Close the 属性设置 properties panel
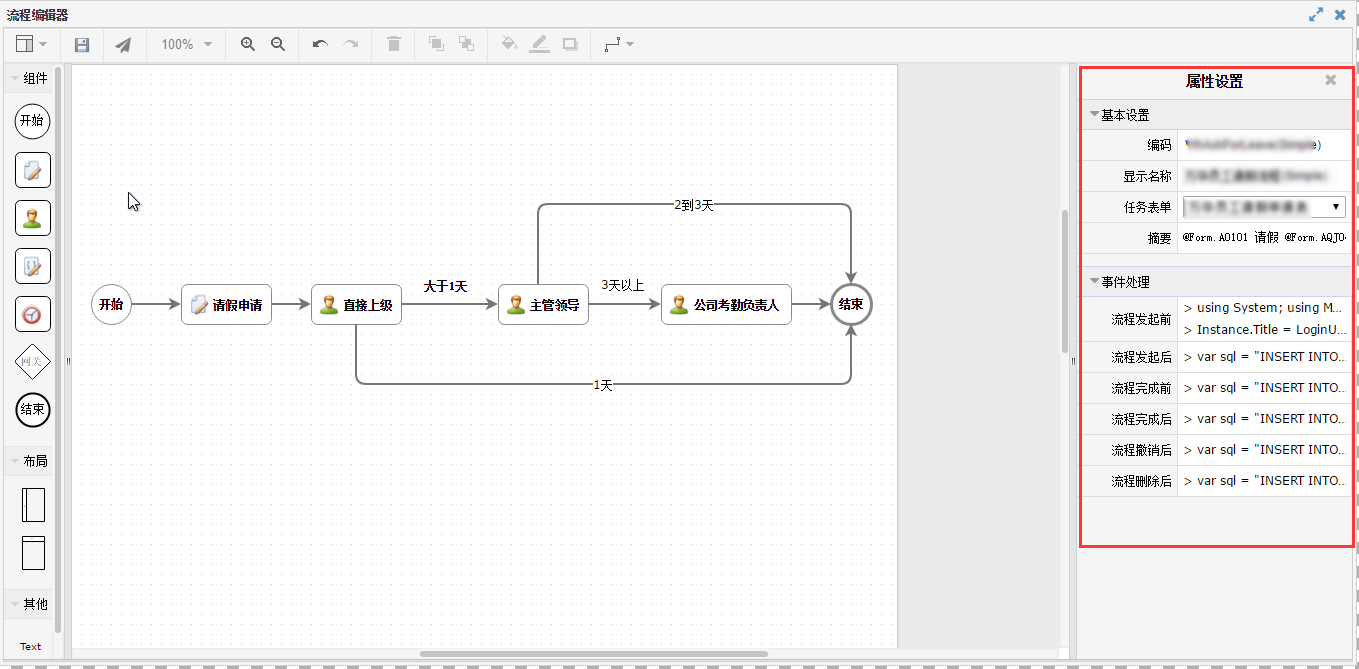This screenshot has height=669, width=1359. 1330,80
